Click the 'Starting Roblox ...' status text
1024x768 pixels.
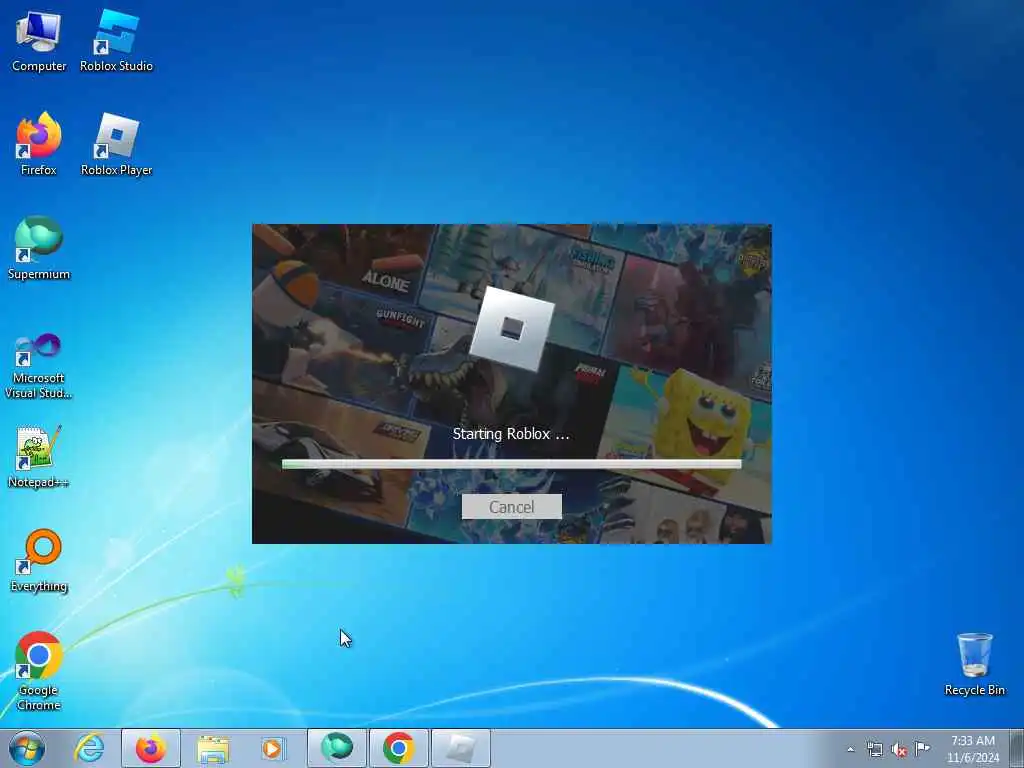click(x=511, y=434)
